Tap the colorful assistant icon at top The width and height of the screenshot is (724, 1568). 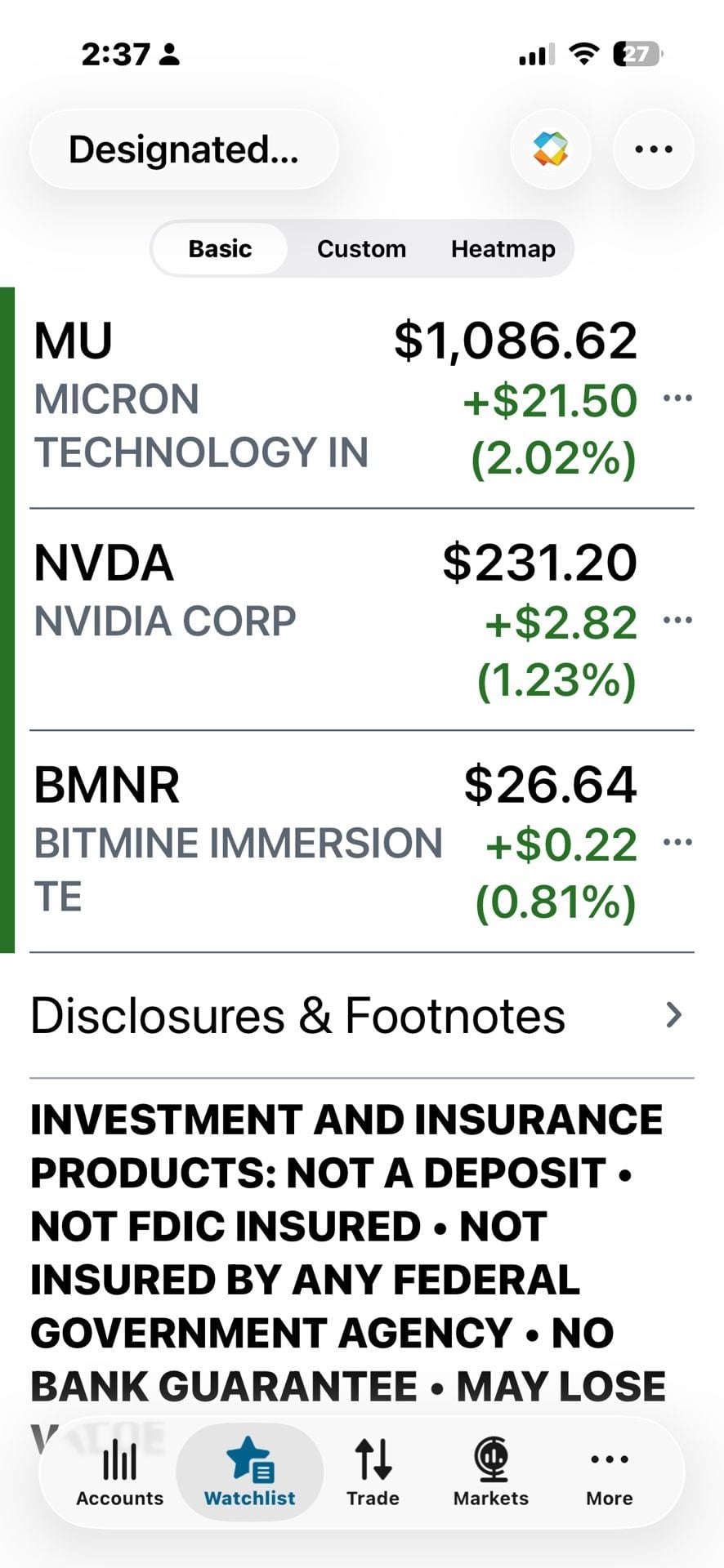(x=551, y=149)
